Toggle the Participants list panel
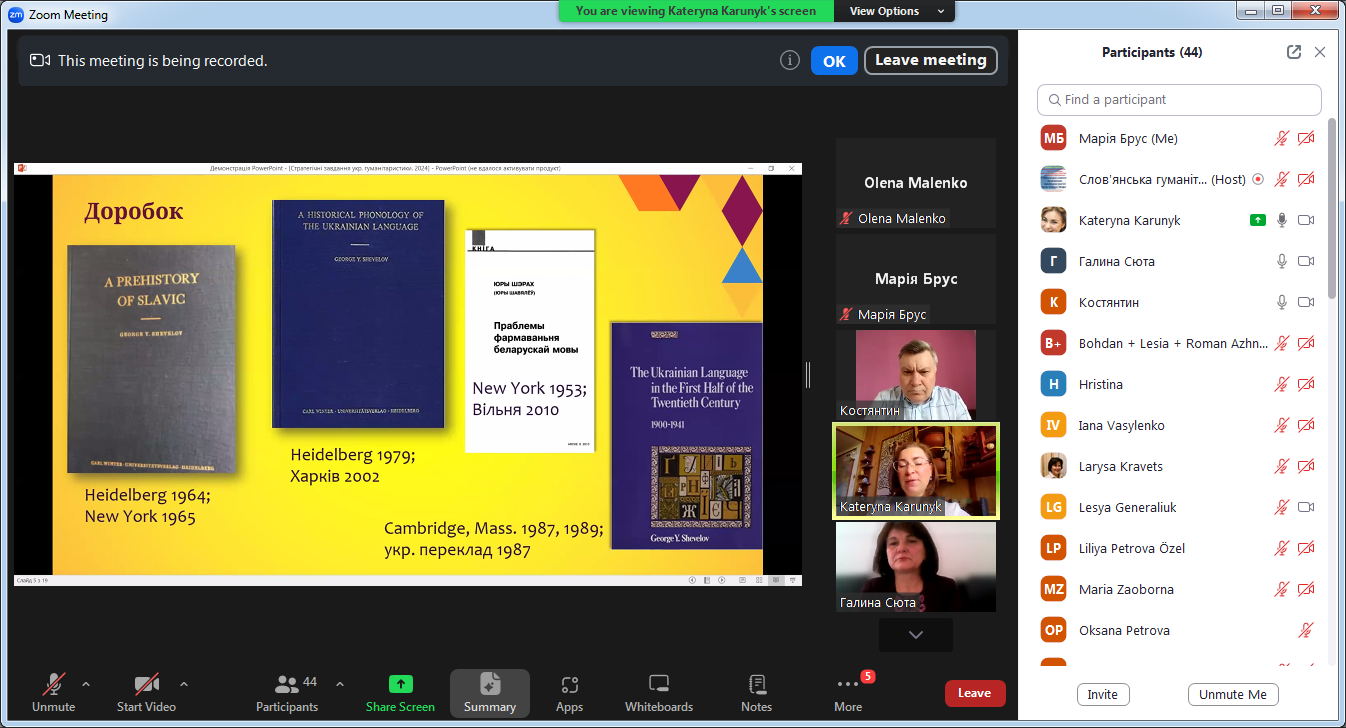1346x728 pixels. 287,693
